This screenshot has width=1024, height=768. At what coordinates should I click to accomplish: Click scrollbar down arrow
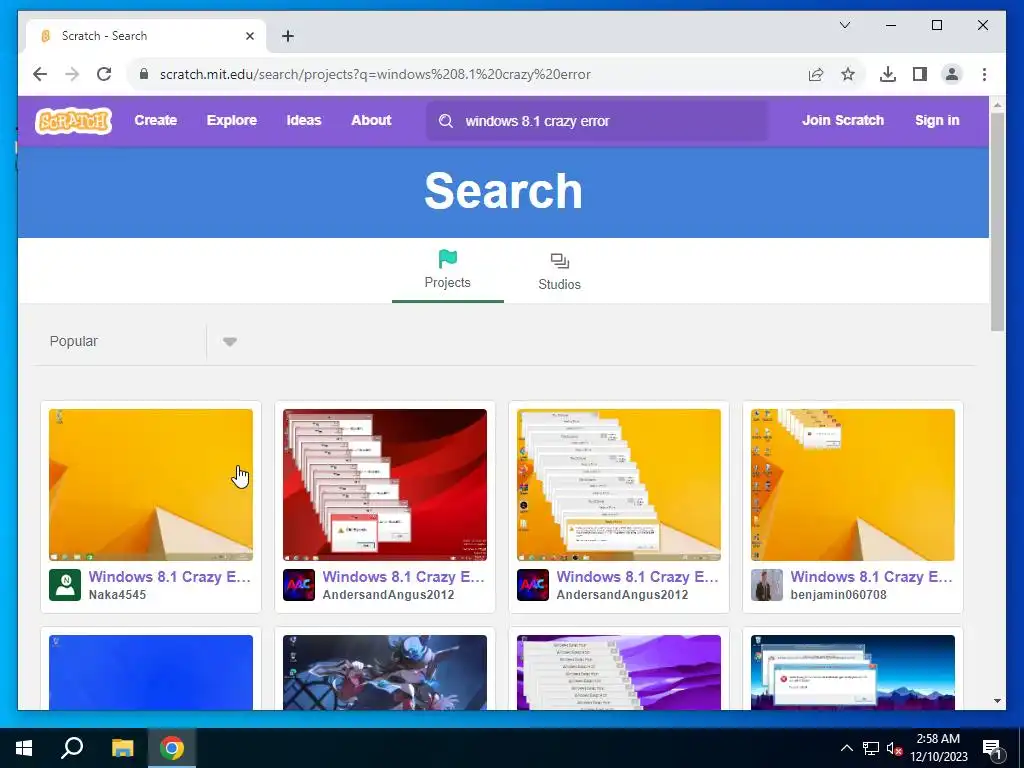coord(997,701)
